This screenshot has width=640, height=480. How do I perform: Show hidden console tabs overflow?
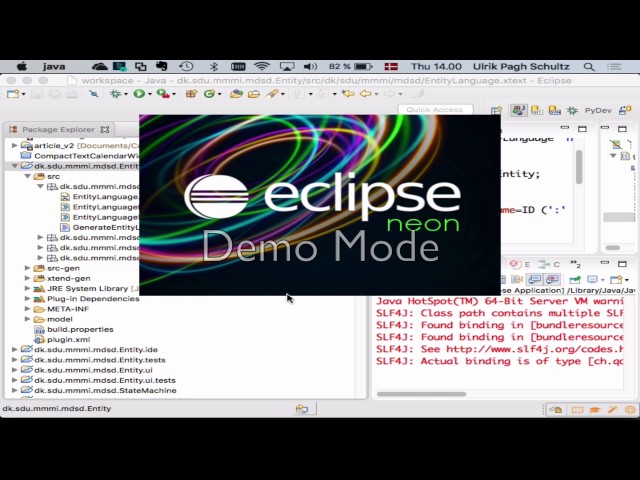[576, 264]
